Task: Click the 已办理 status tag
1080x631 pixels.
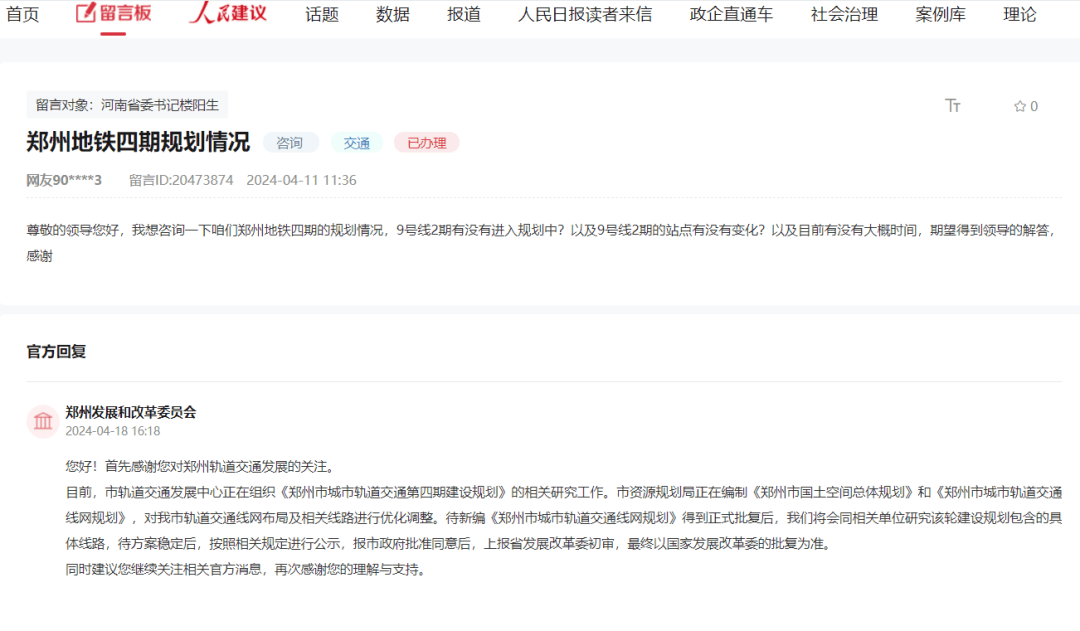Action: tap(426, 143)
